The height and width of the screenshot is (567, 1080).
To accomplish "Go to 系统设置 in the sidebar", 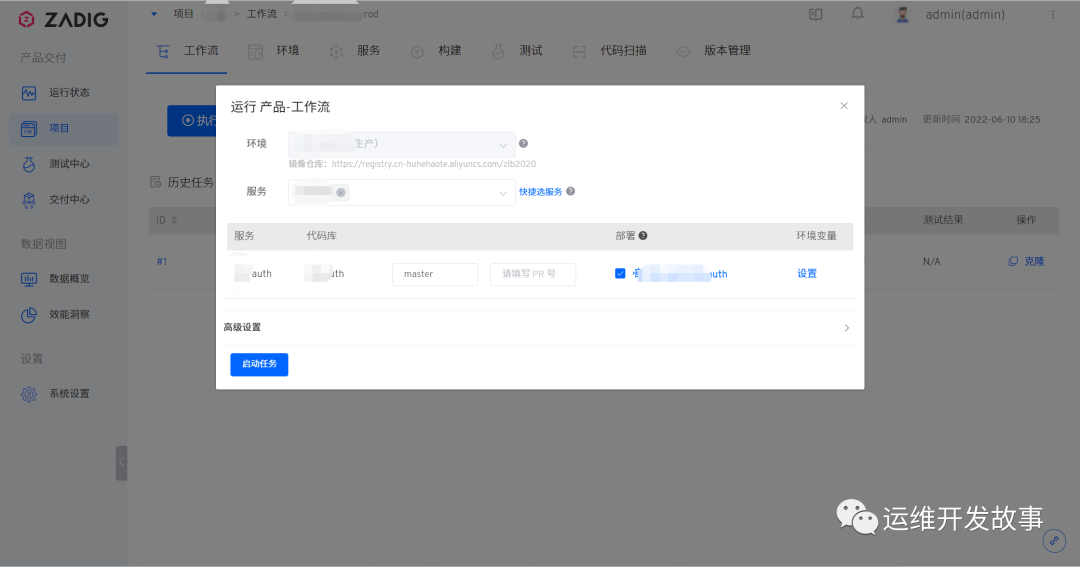I will pyautogui.click(x=68, y=394).
